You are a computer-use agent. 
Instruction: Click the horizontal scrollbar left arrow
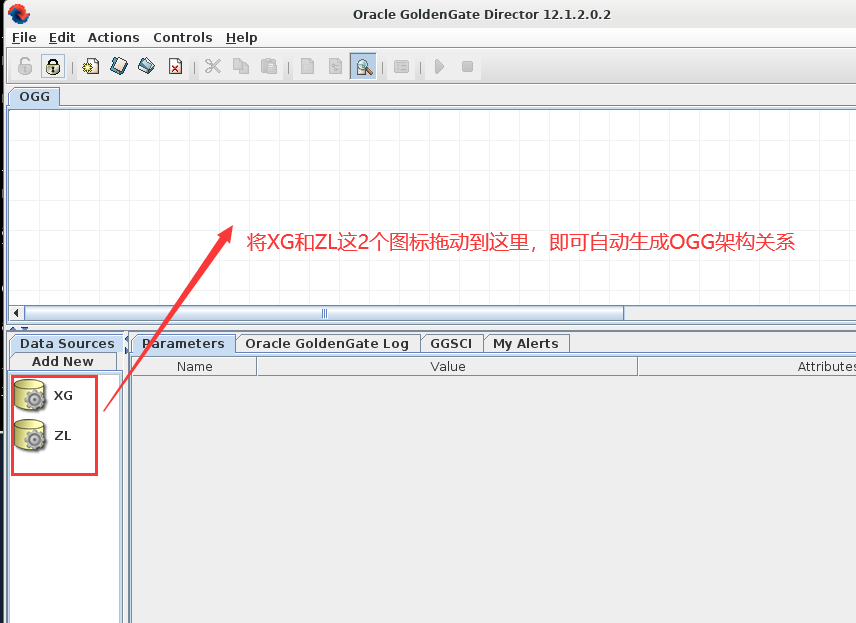click(16, 313)
